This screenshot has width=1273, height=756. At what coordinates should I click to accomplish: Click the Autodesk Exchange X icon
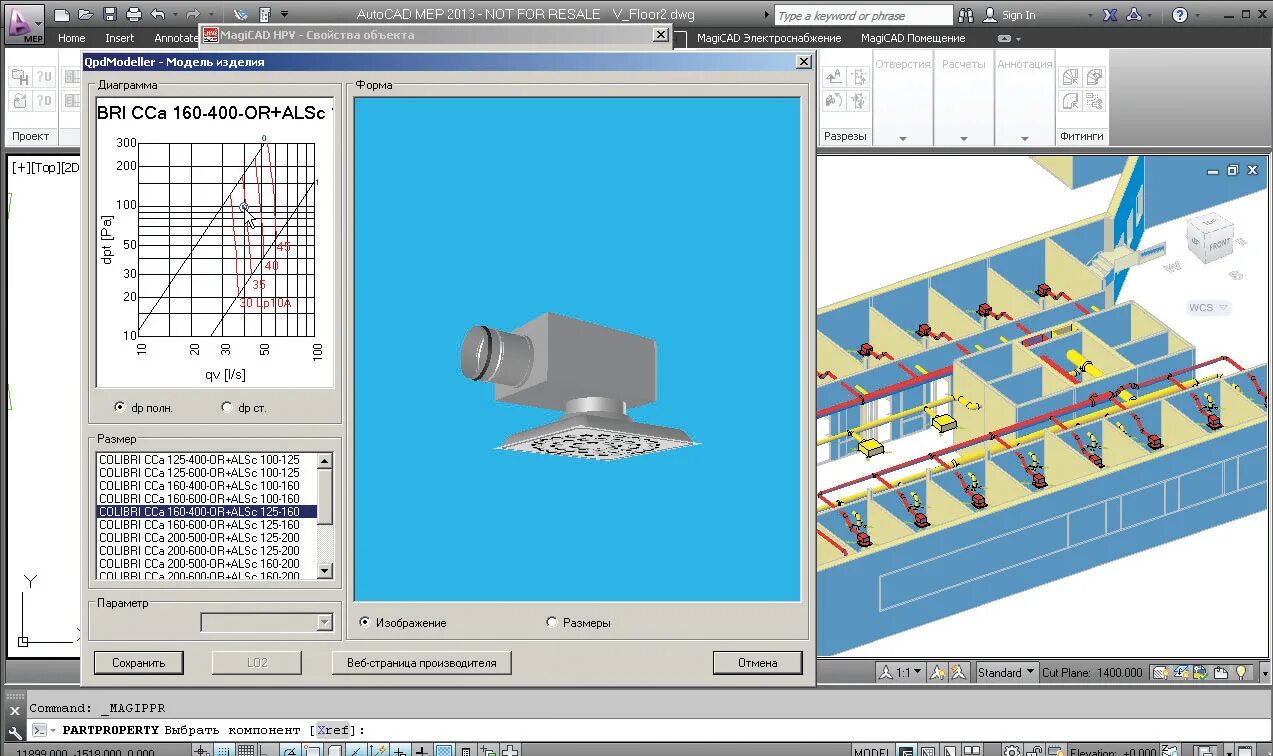[1111, 15]
